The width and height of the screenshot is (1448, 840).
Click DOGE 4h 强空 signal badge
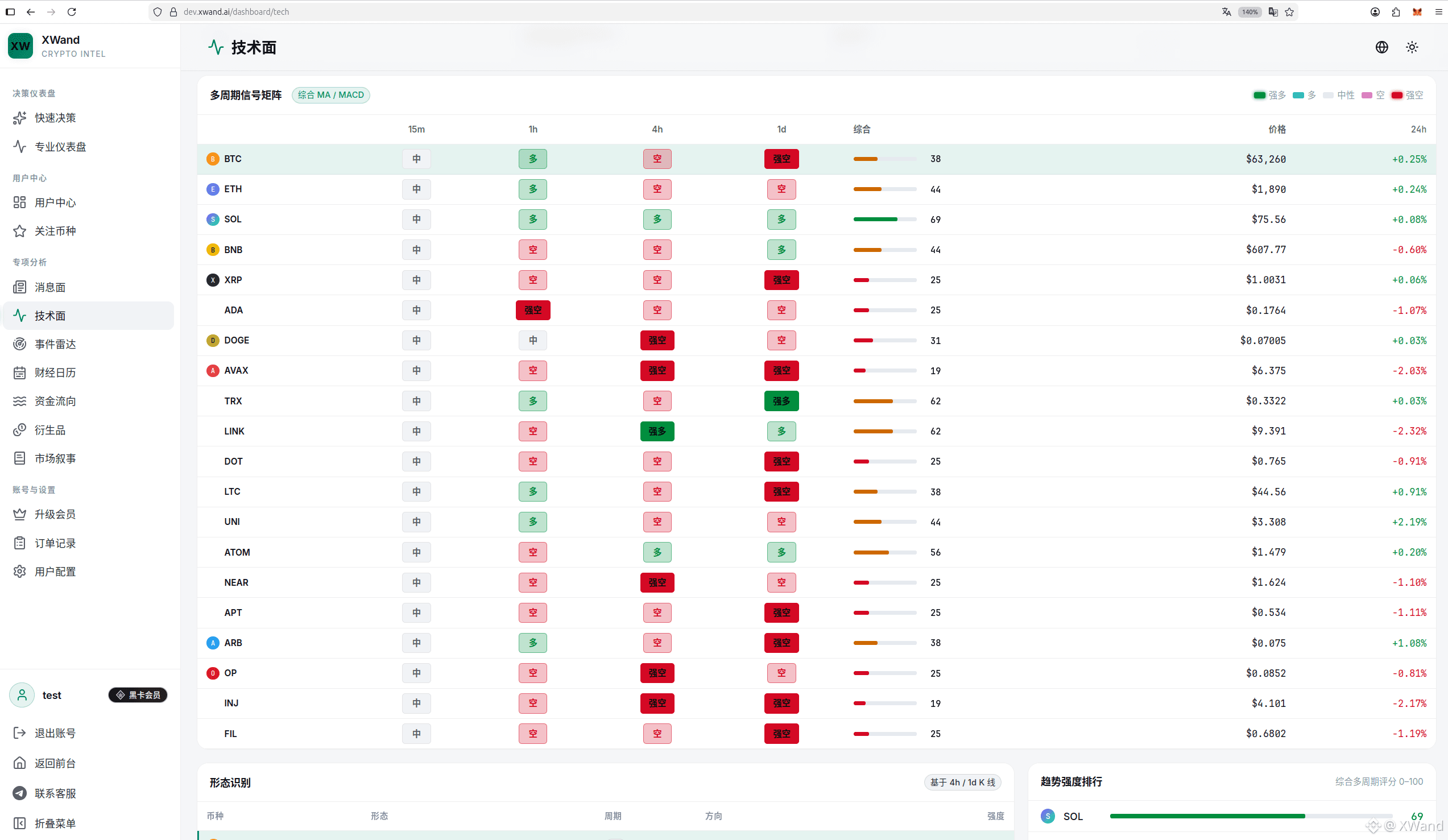pos(657,341)
